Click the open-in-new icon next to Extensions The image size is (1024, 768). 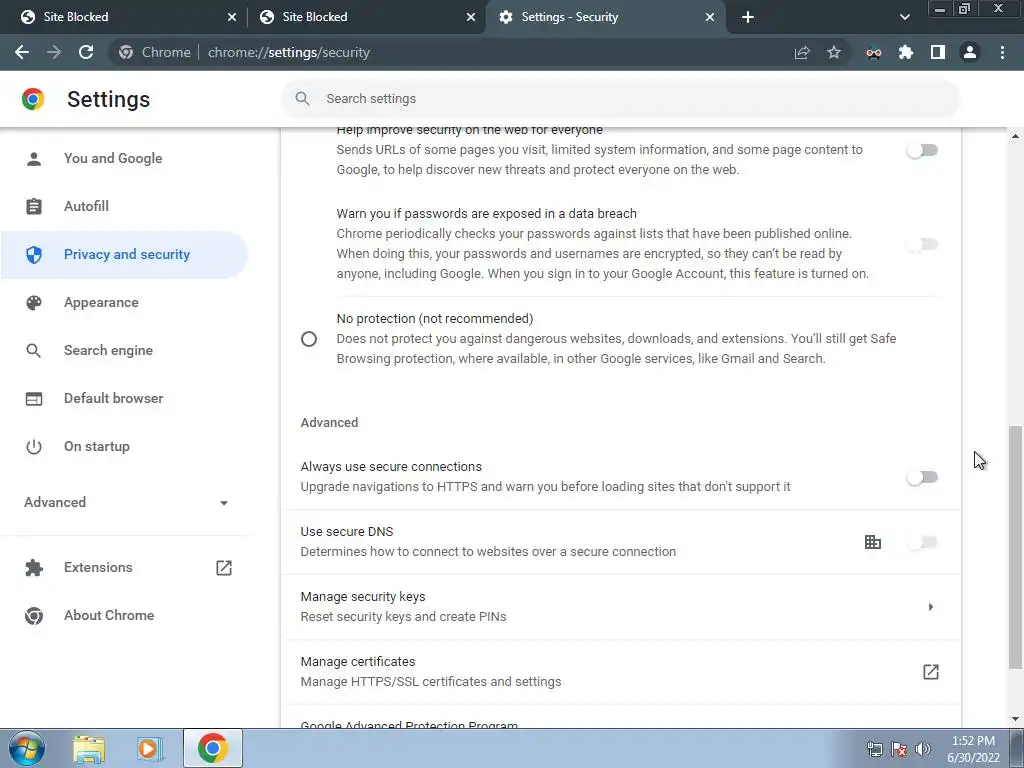click(x=223, y=568)
